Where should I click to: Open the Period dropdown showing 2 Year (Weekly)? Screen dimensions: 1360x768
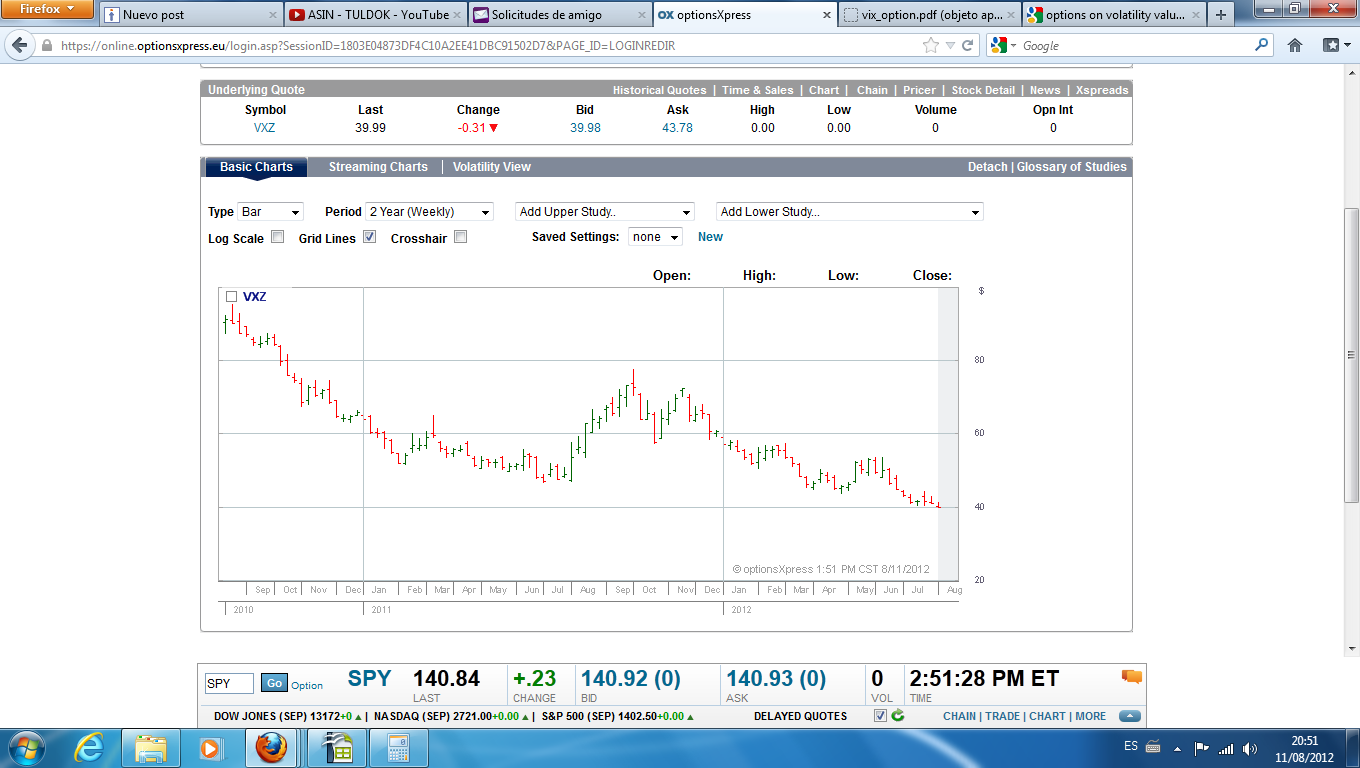tap(430, 212)
